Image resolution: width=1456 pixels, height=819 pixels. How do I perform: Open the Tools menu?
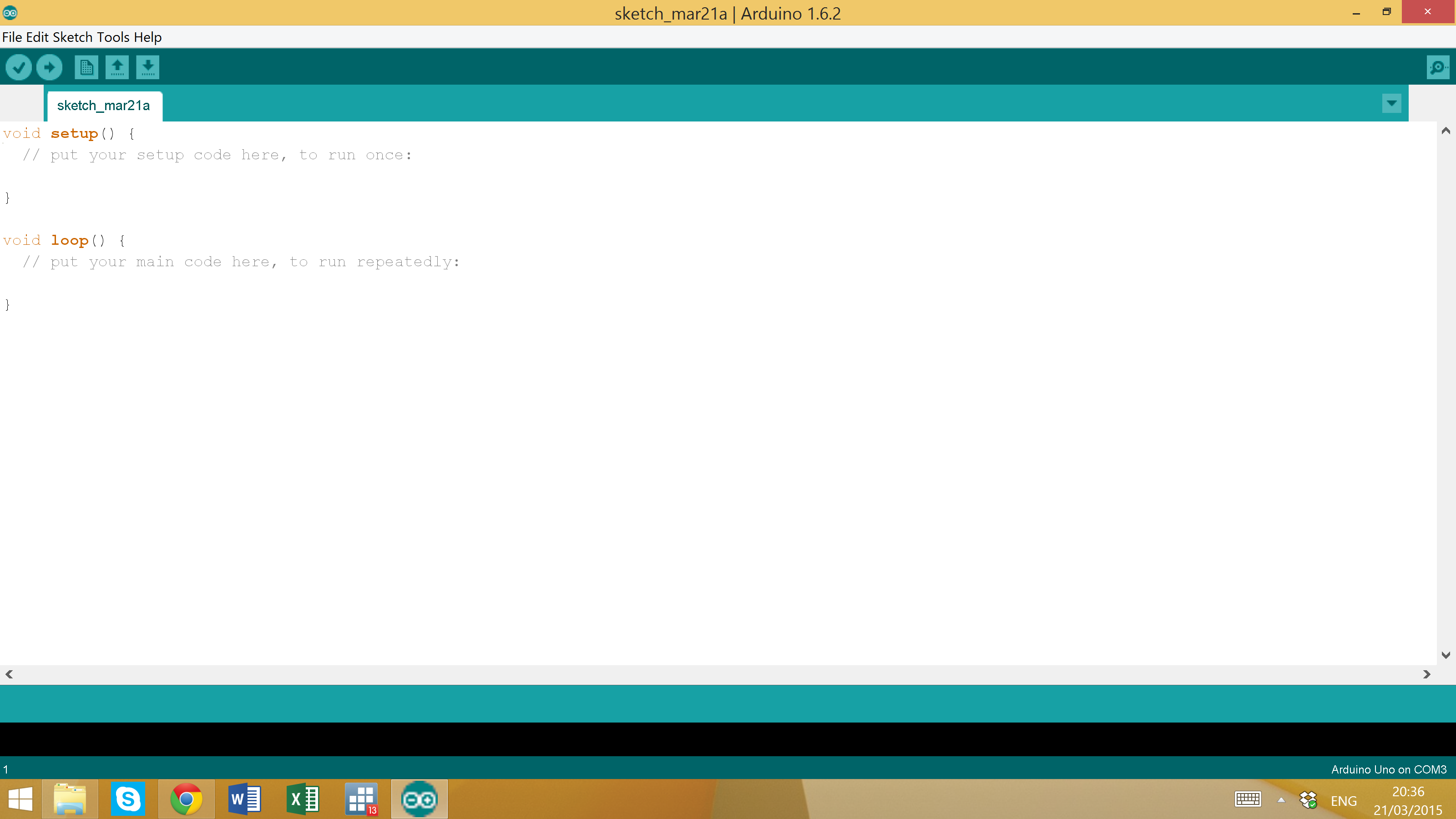[x=113, y=37]
